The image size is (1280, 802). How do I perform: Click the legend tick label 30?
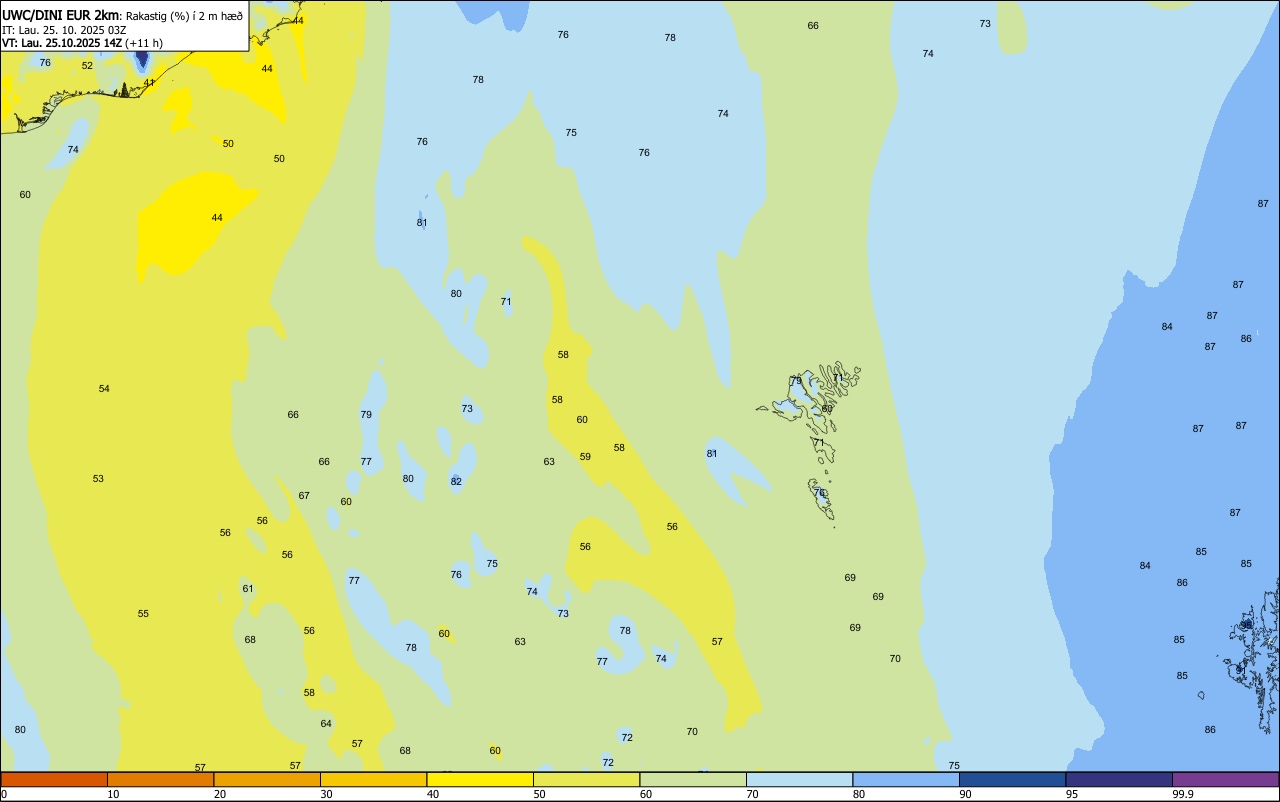(x=326, y=794)
